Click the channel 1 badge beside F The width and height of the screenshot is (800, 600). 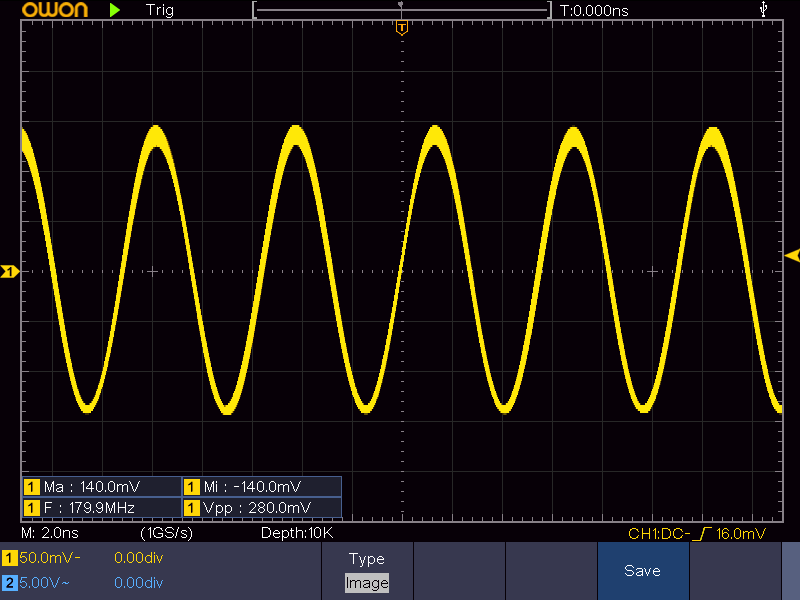(32, 508)
